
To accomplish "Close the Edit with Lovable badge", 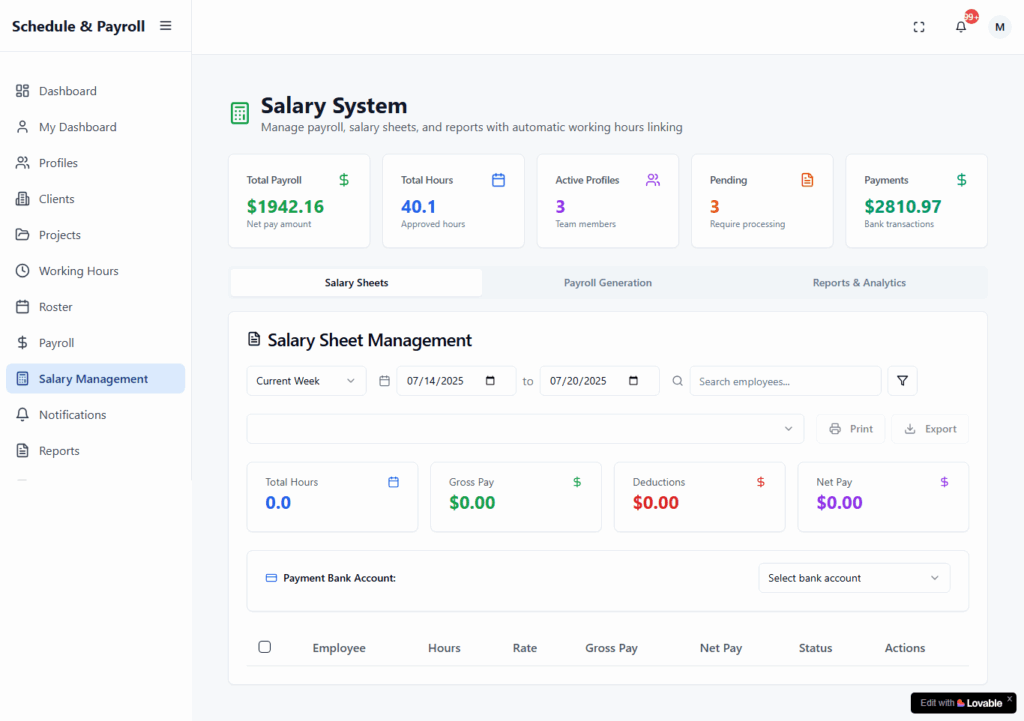I will point(1009,699).
